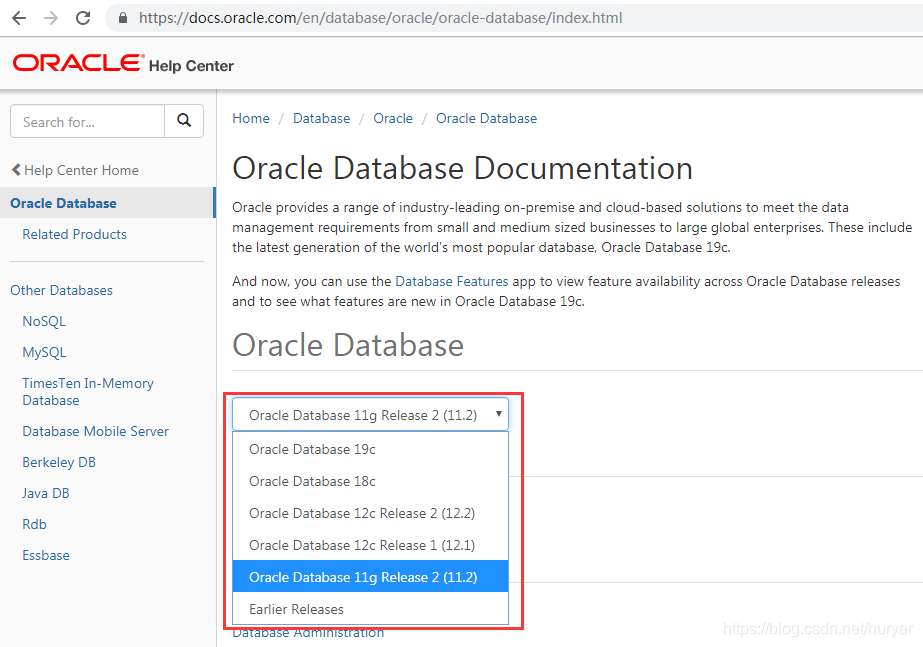923x647 pixels.
Task: Click the padlock icon in address bar
Action: click(x=122, y=18)
